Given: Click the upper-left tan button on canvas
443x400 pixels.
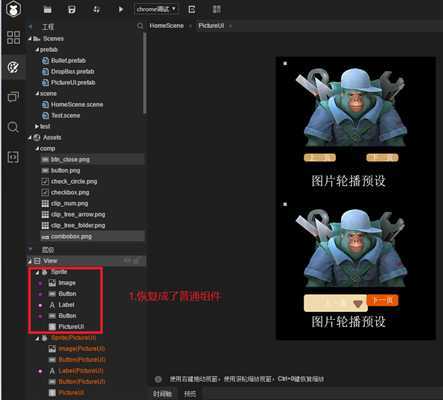Looking at the screenshot, I should click(x=320, y=158).
